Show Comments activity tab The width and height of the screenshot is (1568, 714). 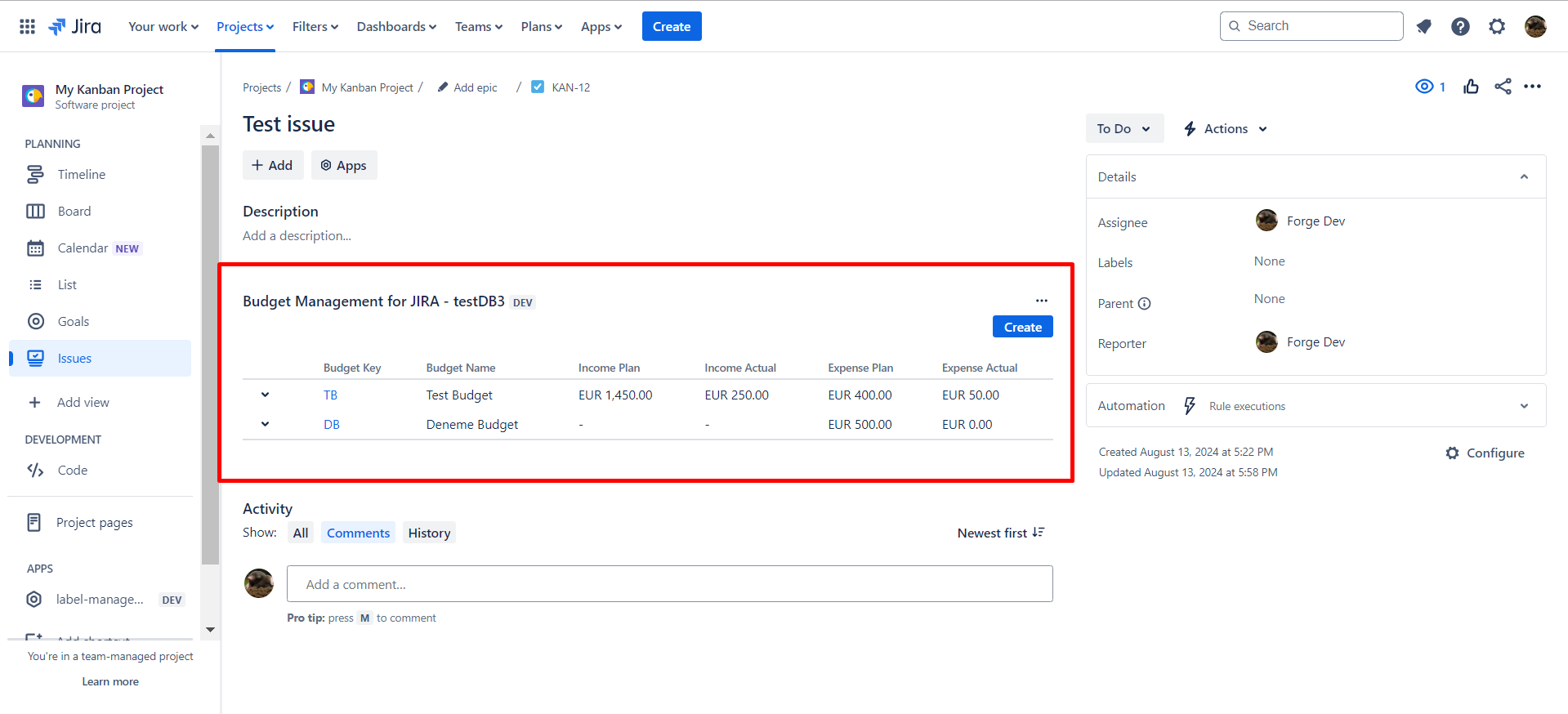click(x=358, y=533)
